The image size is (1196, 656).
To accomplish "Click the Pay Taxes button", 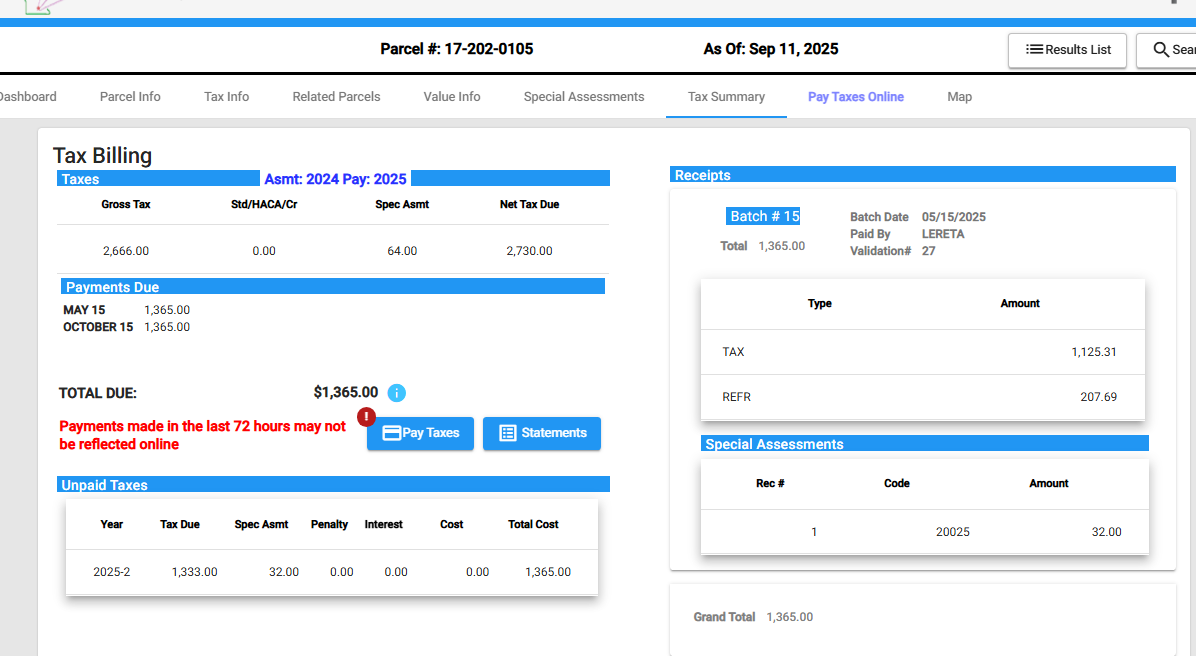I will click(x=420, y=433).
